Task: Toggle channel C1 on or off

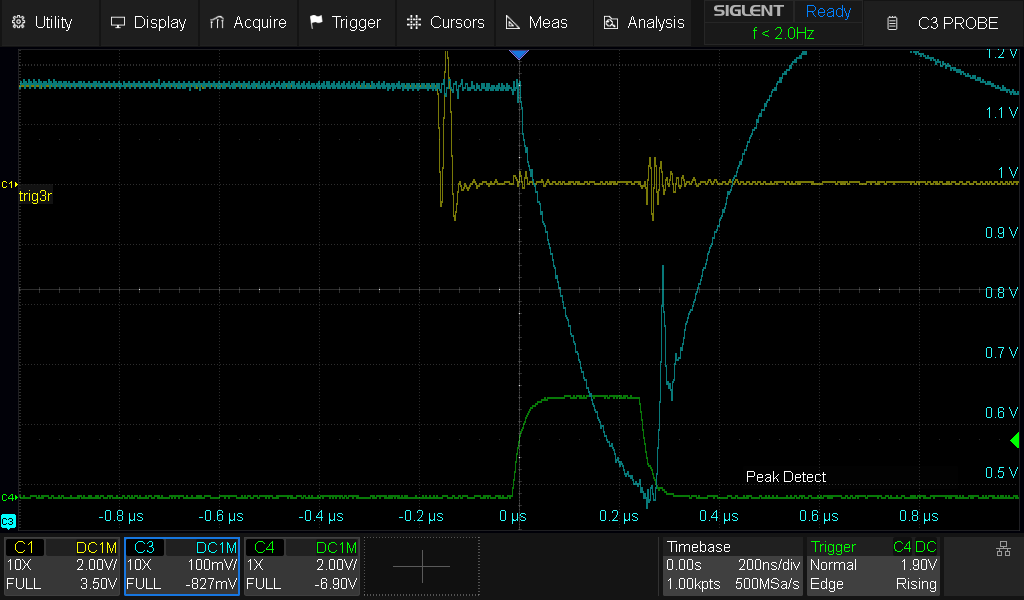Action: pos(25,547)
